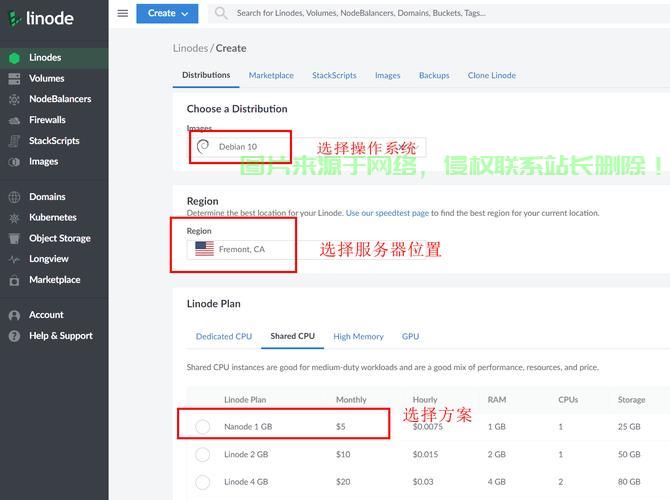670x500 pixels.
Task: Click the Object Storage bucket icon
Action: tap(14, 238)
